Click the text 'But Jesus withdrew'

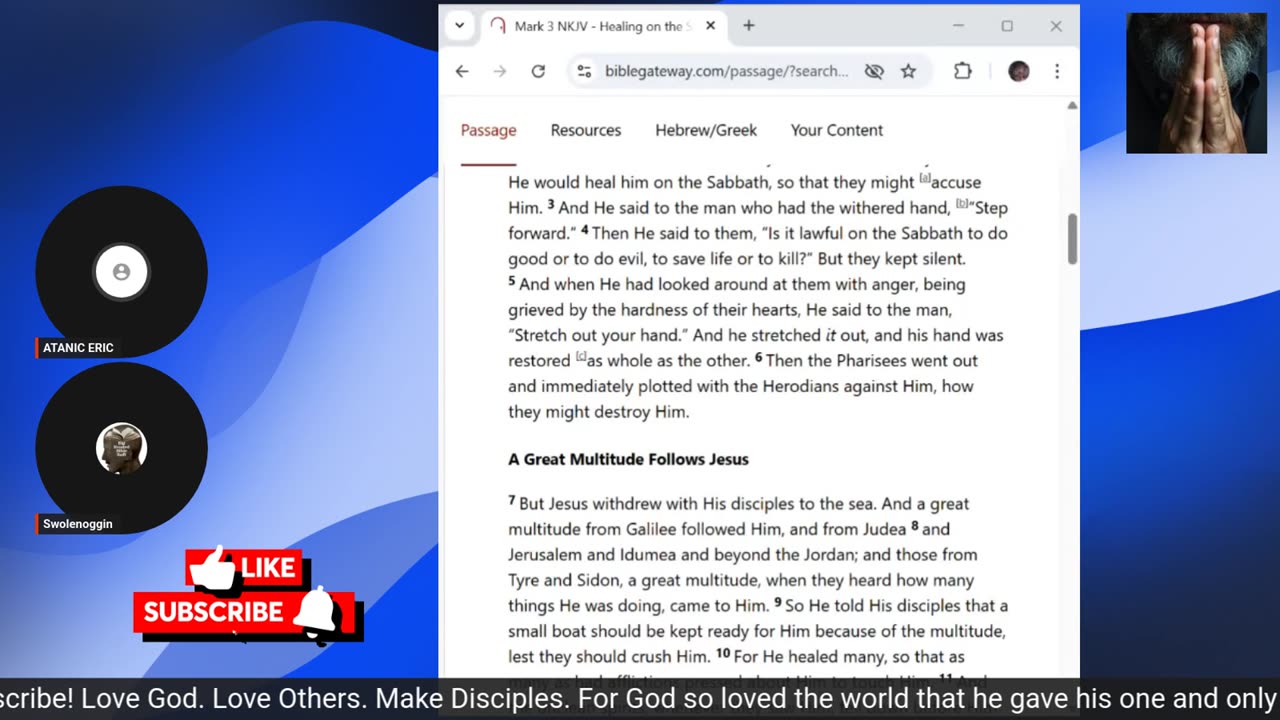pyautogui.click(x=586, y=504)
